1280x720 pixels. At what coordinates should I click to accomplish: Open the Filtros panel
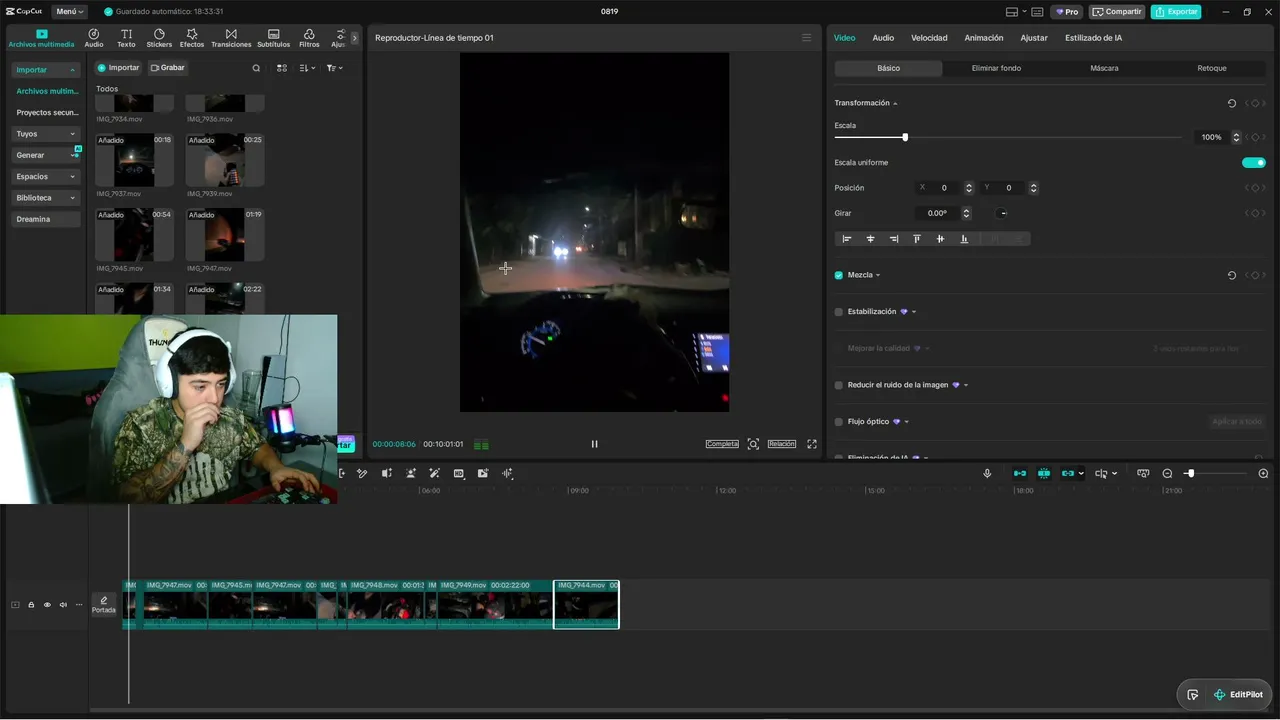tap(309, 38)
